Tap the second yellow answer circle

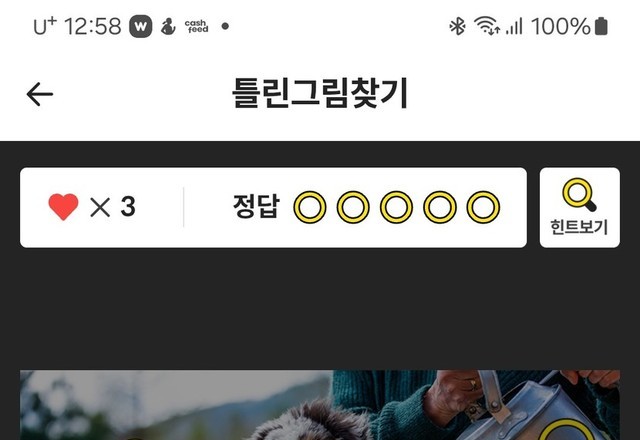tap(353, 207)
